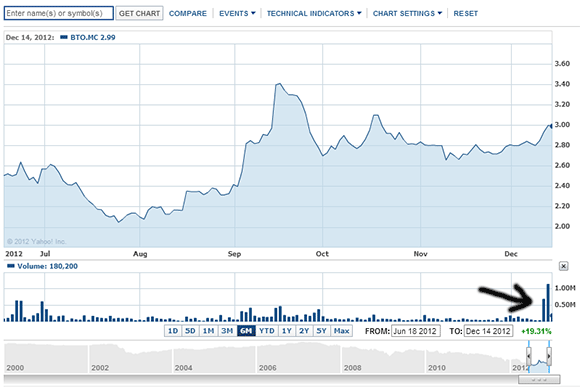The height and width of the screenshot is (387, 580).
Task: Click the BTO.MC 2.99 legend label
Action: (x=93, y=37)
